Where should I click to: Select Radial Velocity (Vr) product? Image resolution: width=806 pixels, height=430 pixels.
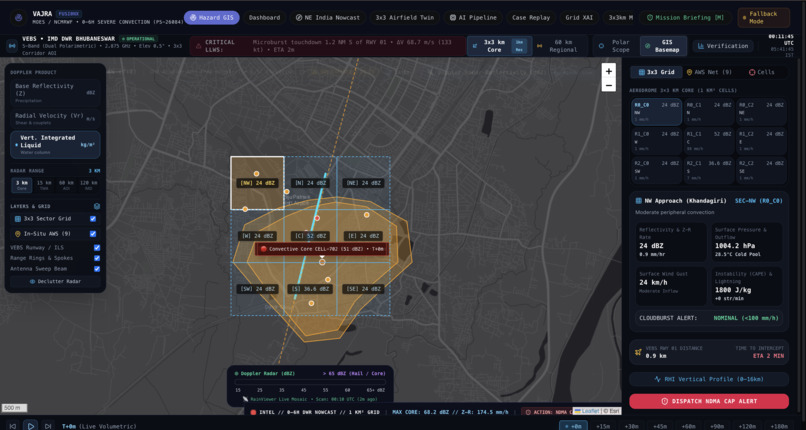point(55,119)
